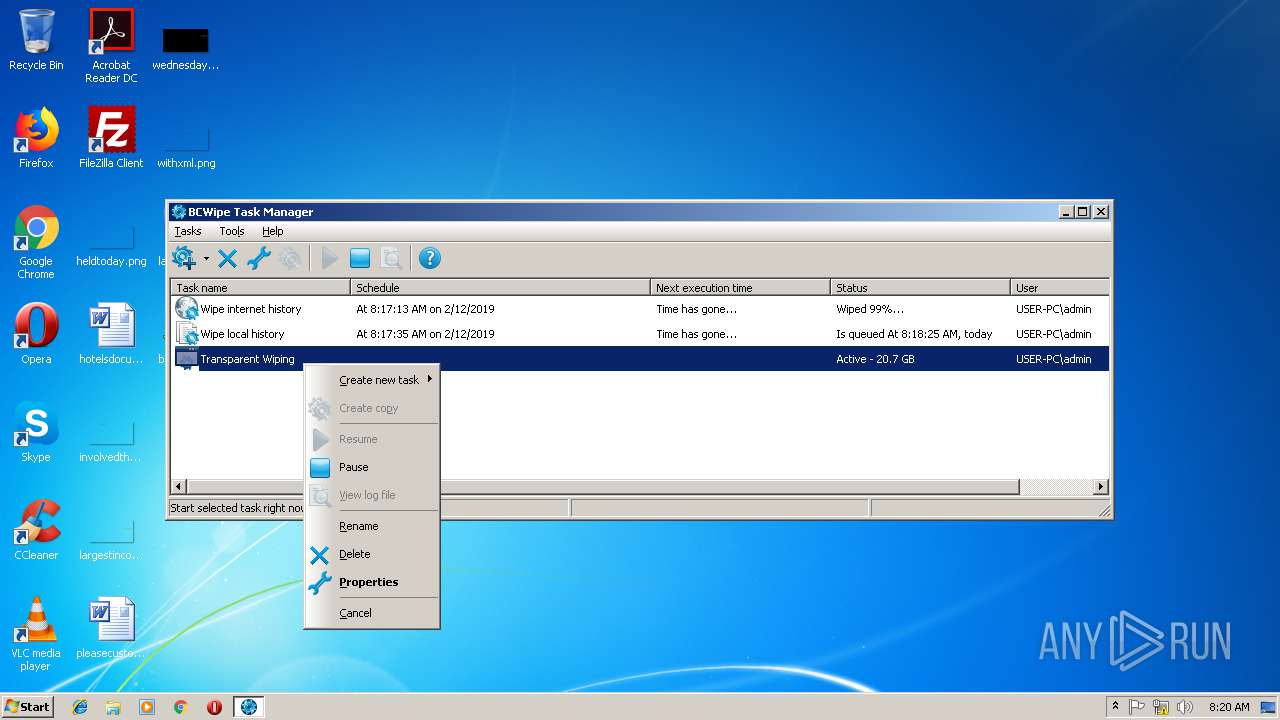Open Internet Explorer from the taskbar
The width and height of the screenshot is (1280, 720).
coord(80,707)
